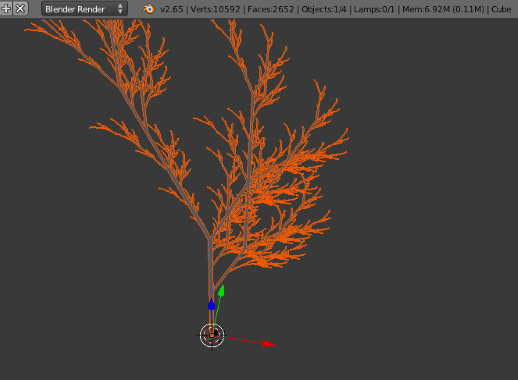Click the 3D cursor at object origin
518x380 pixels.
(212, 335)
